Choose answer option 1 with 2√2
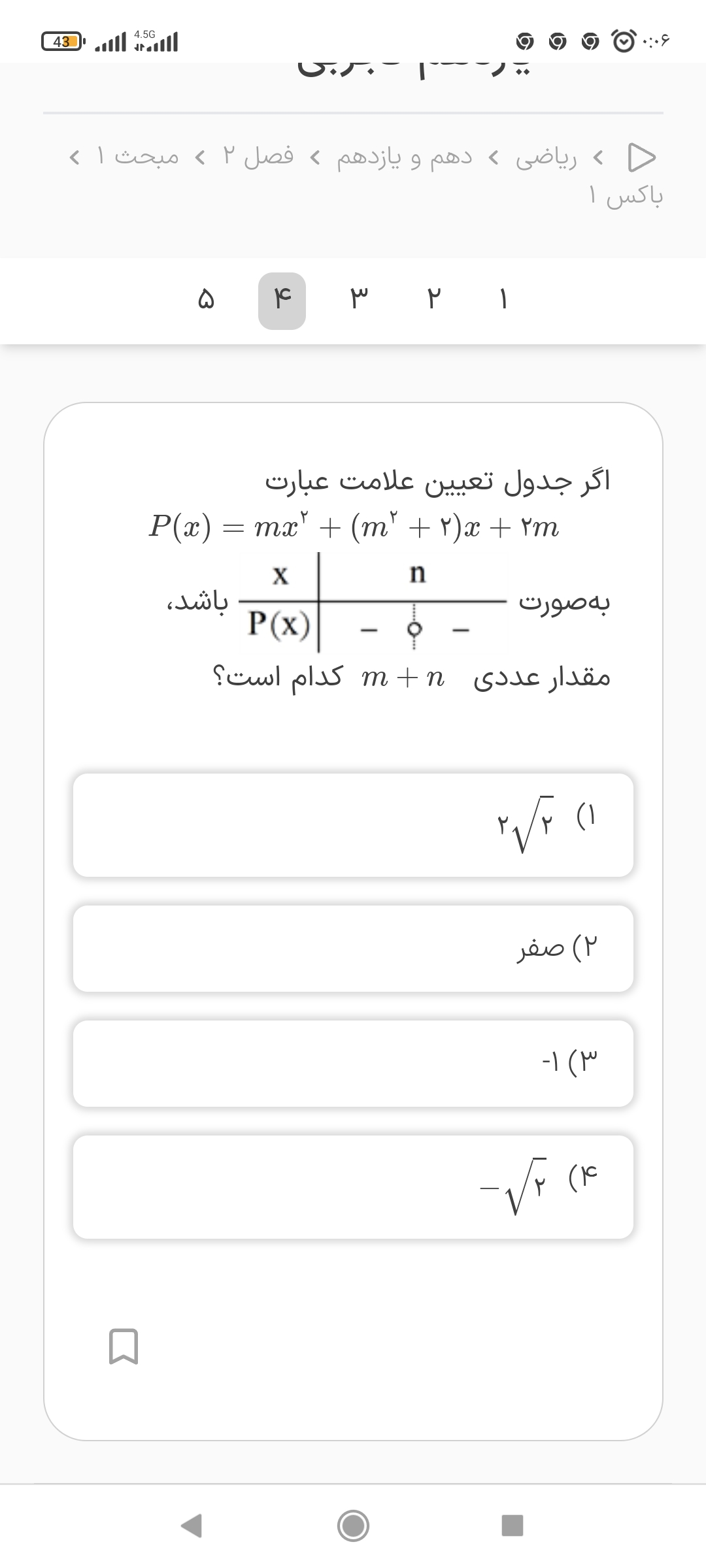Screen dimensions: 706x1568 click(353, 825)
